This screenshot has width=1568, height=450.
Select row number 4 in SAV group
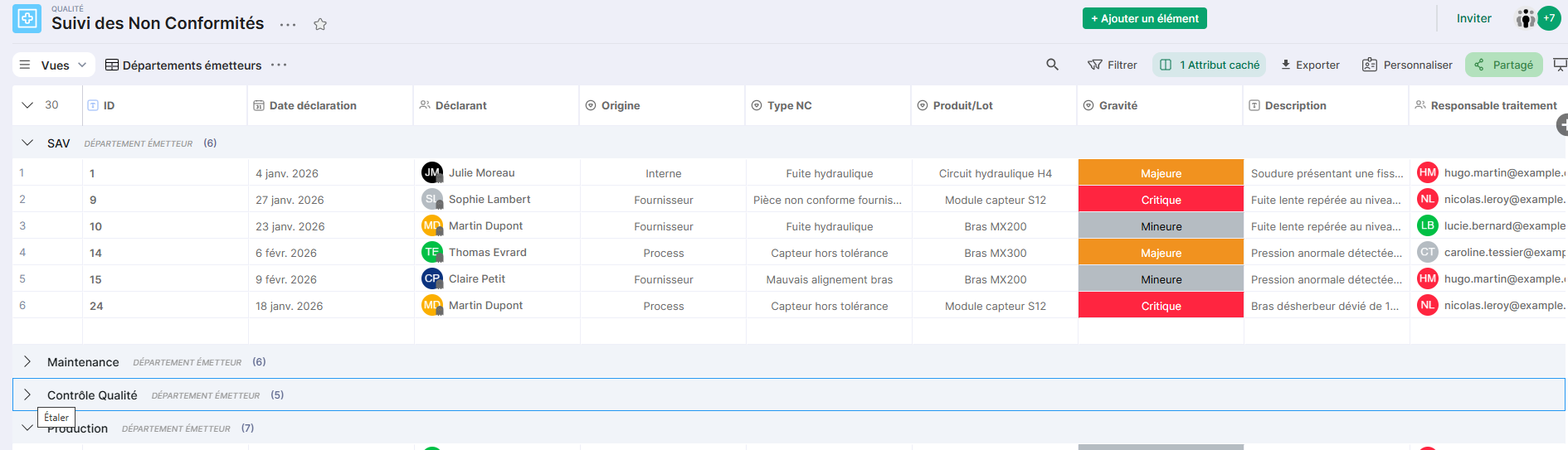click(22, 252)
